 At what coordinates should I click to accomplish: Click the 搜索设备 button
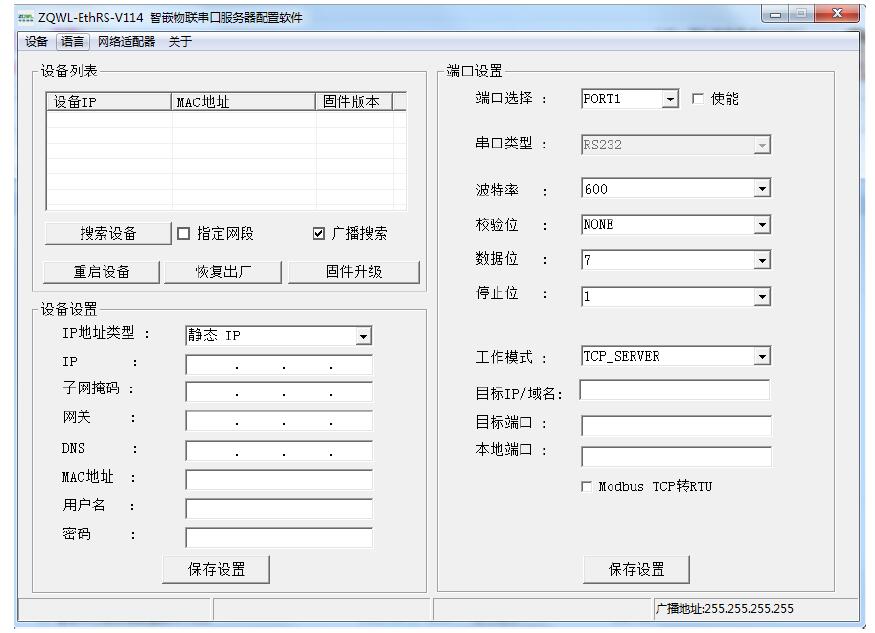coord(108,233)
